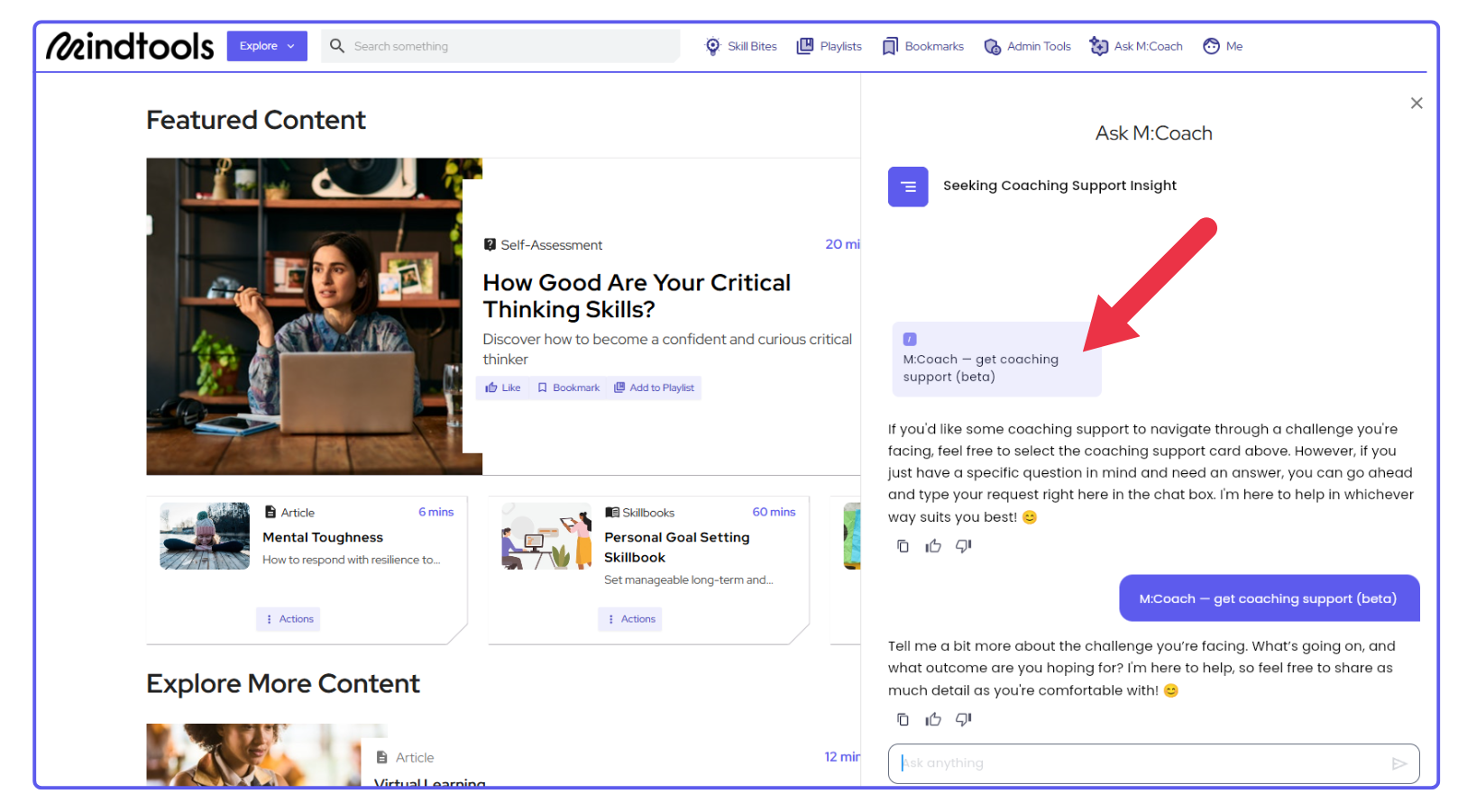Give a thumbs up to the first reply
This screenshot has height=812, width=1467.
point(932,546)
